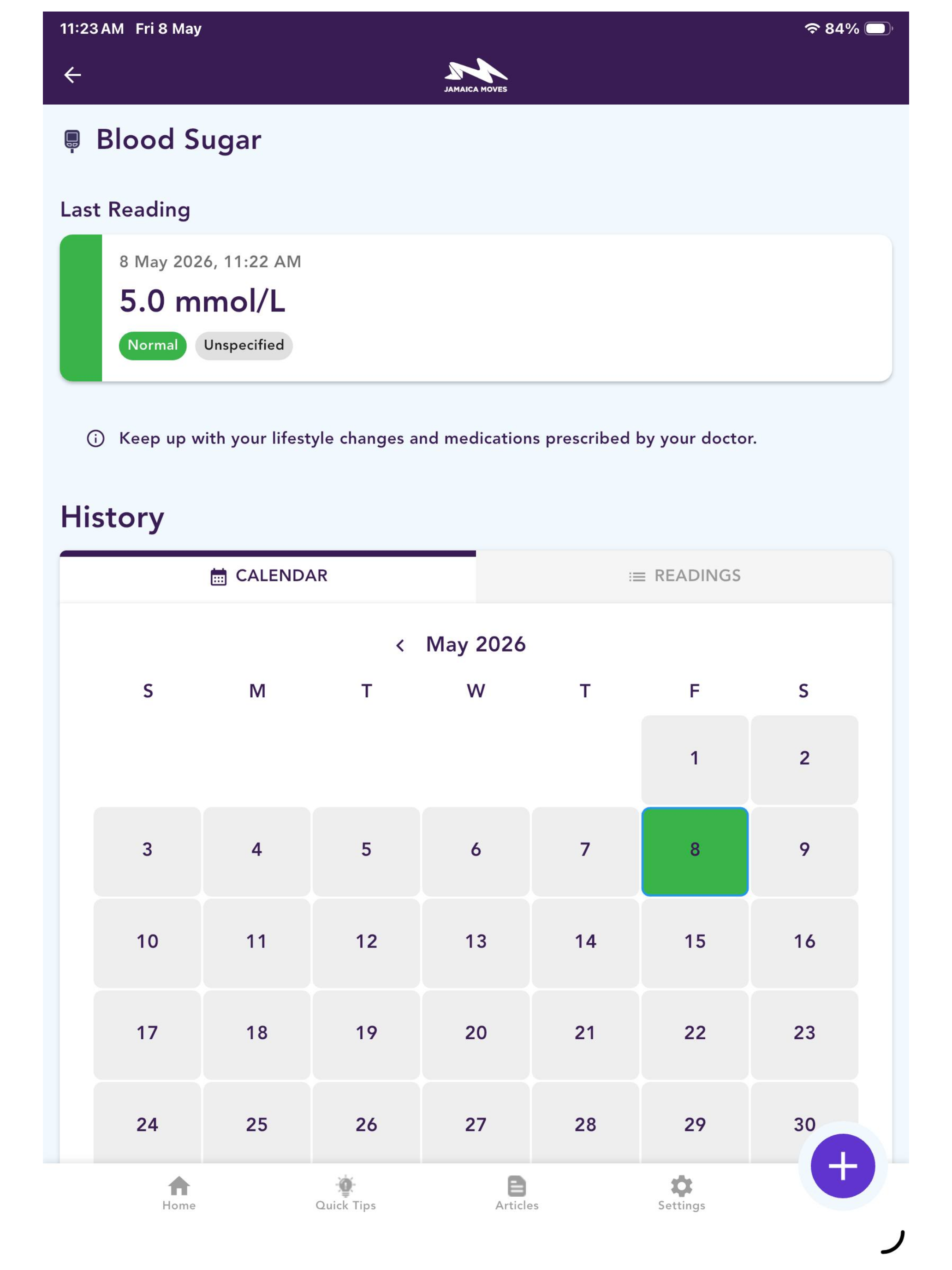Viewport: 952px width, 1270px height.
Task: Switch to the READINGS tab
Action: pos(684,576)
